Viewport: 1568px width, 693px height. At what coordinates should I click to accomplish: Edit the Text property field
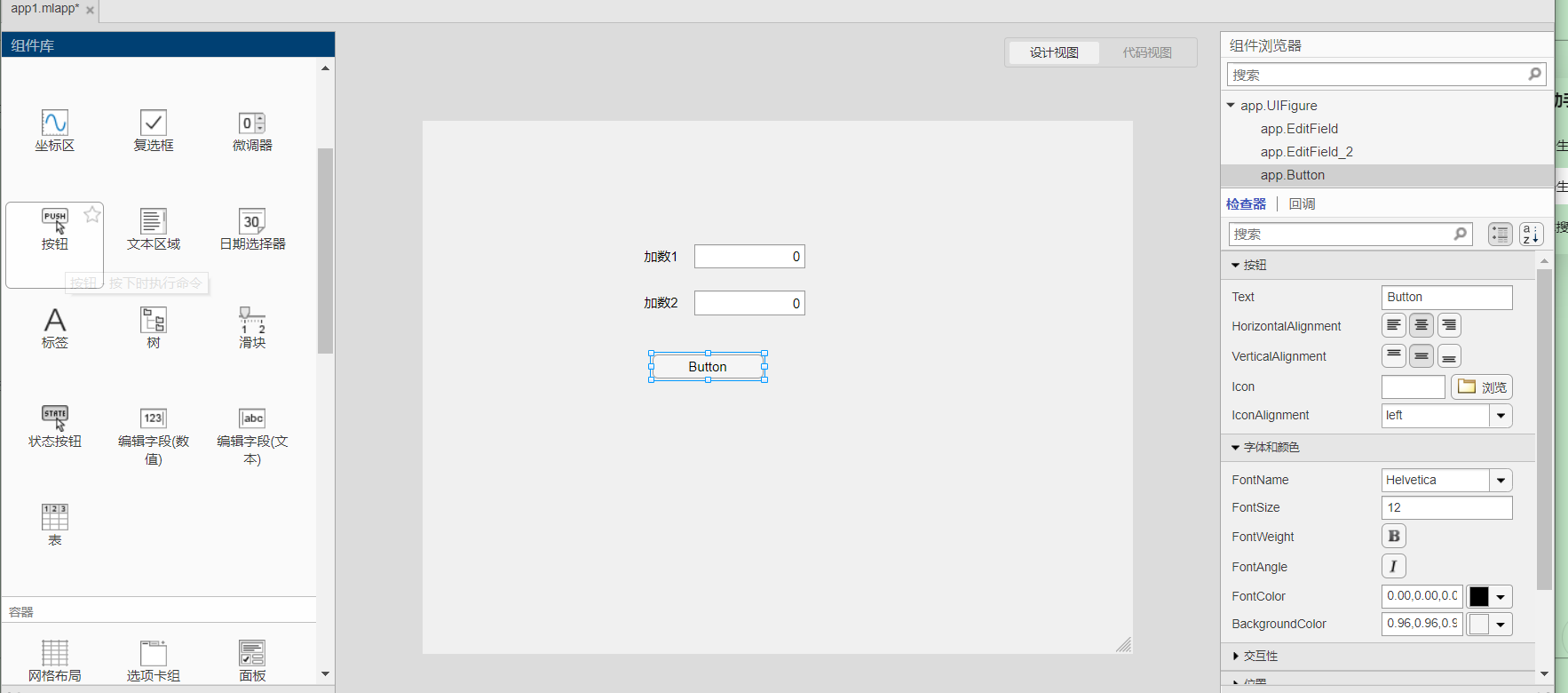point(1446,297)
